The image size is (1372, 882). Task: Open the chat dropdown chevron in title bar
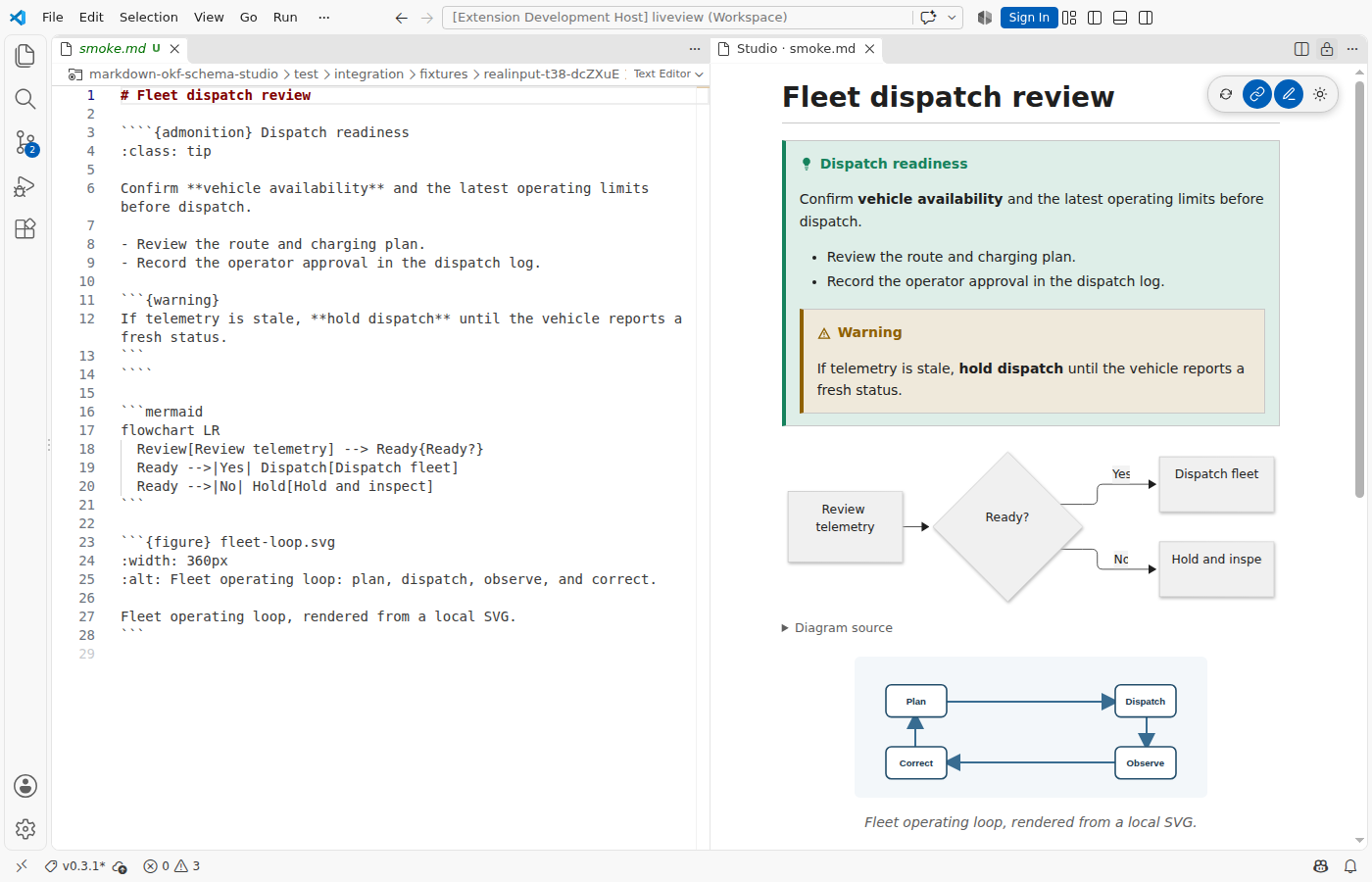[x=952, y=18]
